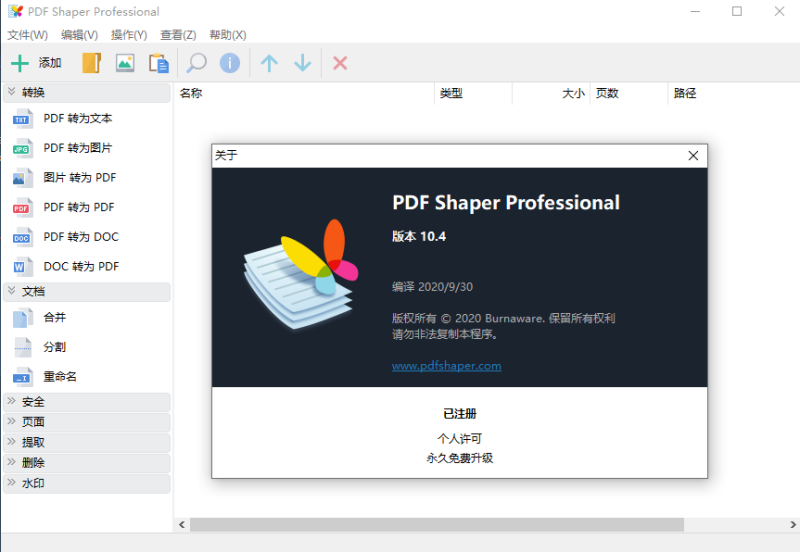This screenshot has height=552, width=800.
Task: Click the butterfly logo in About dialog
Action: (x=301, y=273)
